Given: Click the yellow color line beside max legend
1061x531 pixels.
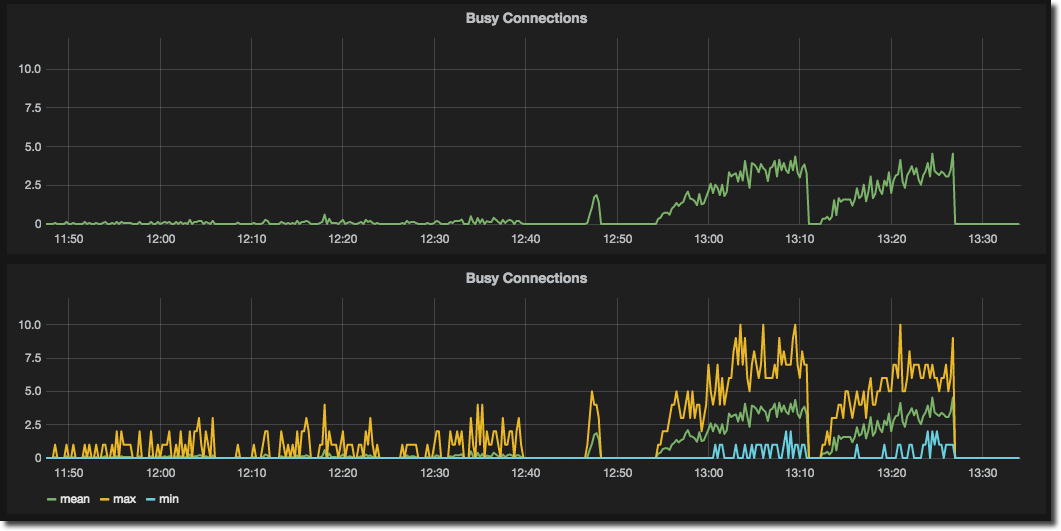Looking at the screenshot, I should pyautogui.click(x=106, y=499).
